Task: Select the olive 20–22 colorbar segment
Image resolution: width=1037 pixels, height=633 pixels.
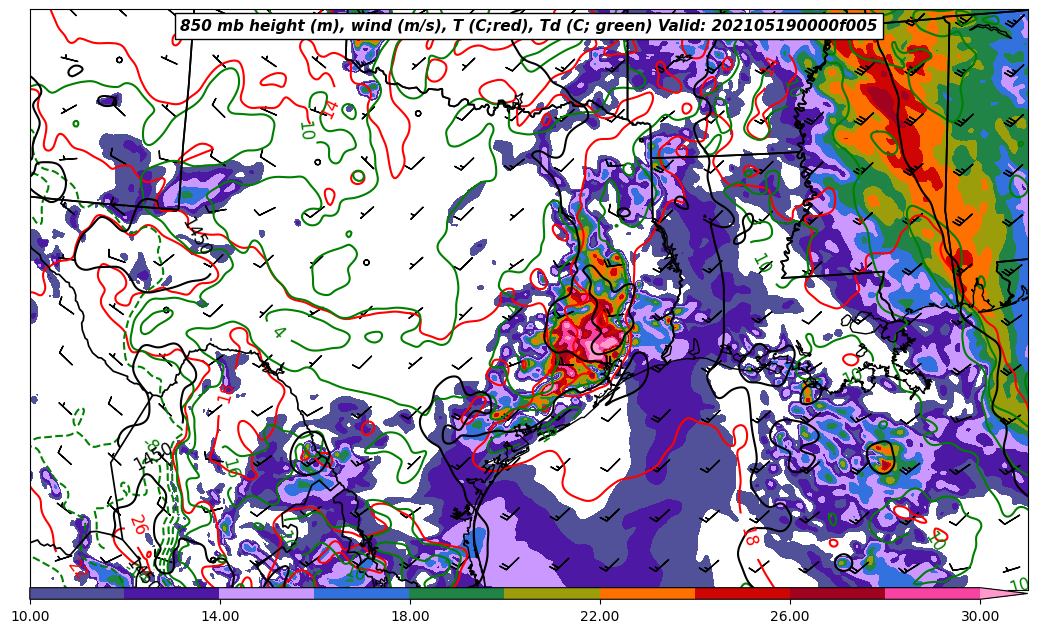Action: pyautogui.click(x=552, y=593)
